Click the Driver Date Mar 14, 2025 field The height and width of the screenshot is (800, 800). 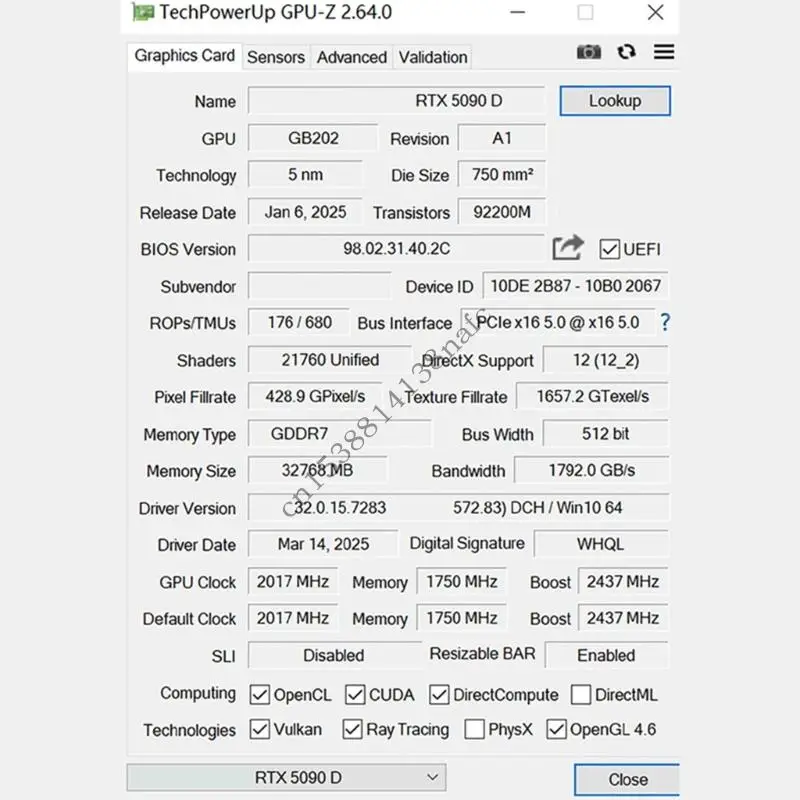click(x=323, y=544)
